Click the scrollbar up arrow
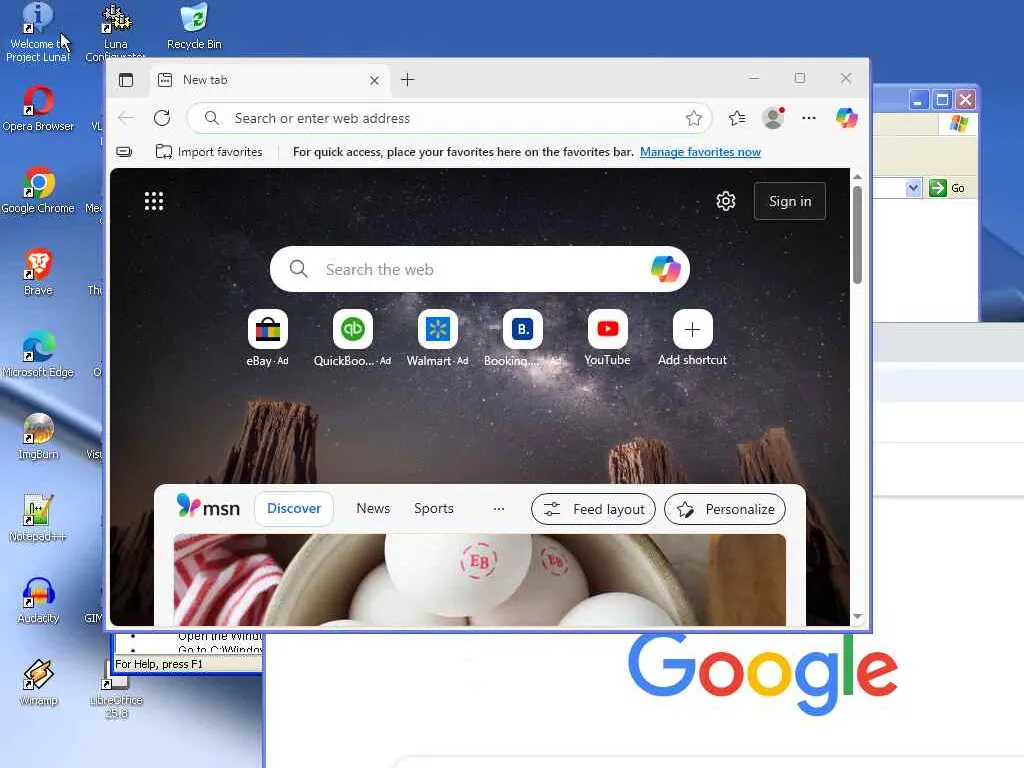Image resolution: width=1024 pixels, height=768 pixels. coord(857,177)
